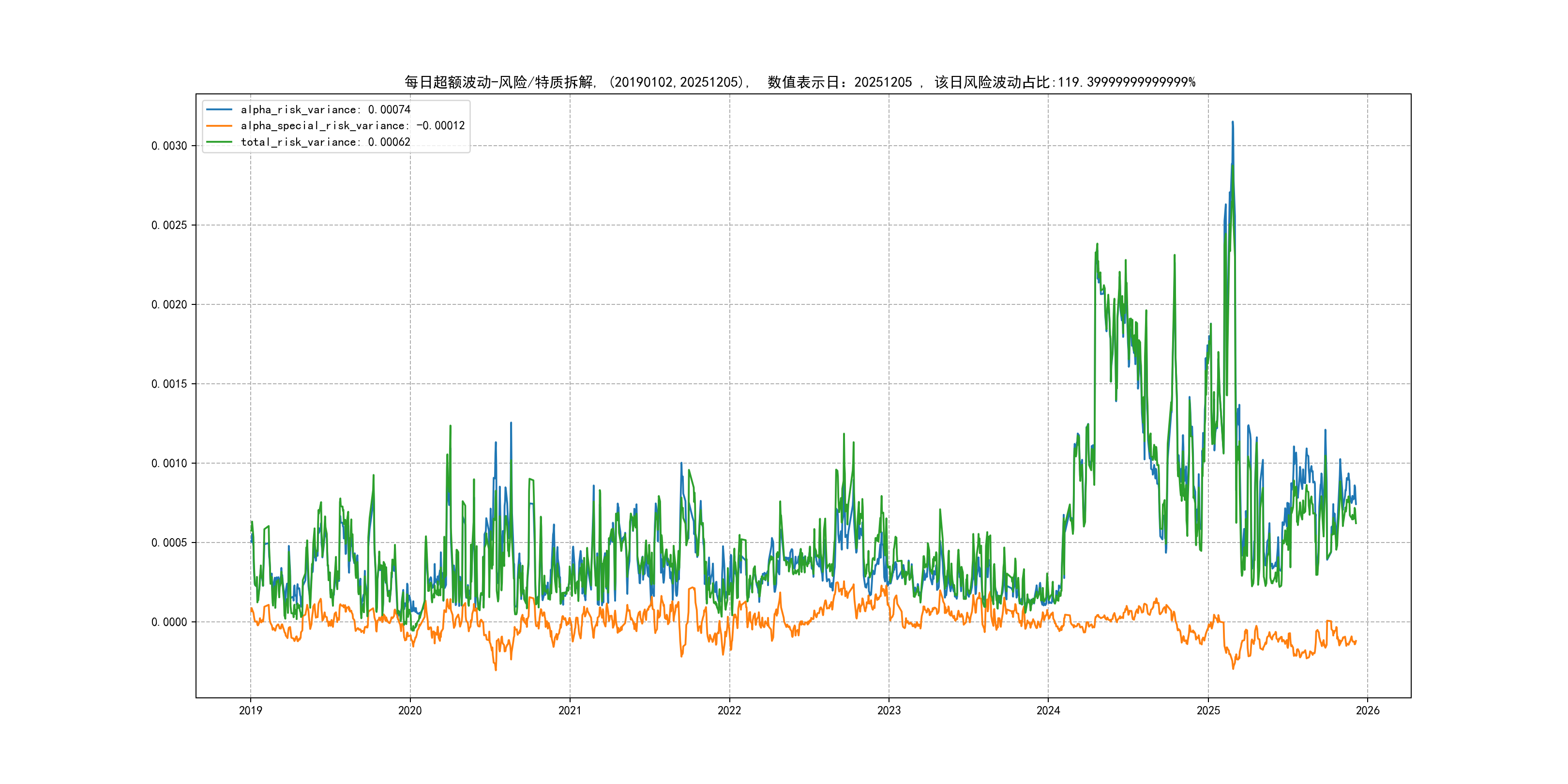1568x784 pixels.
Task: Select the total_risk_variance: 0.00062 legend label
Action: pyautogui.click(x=325, y=142)
